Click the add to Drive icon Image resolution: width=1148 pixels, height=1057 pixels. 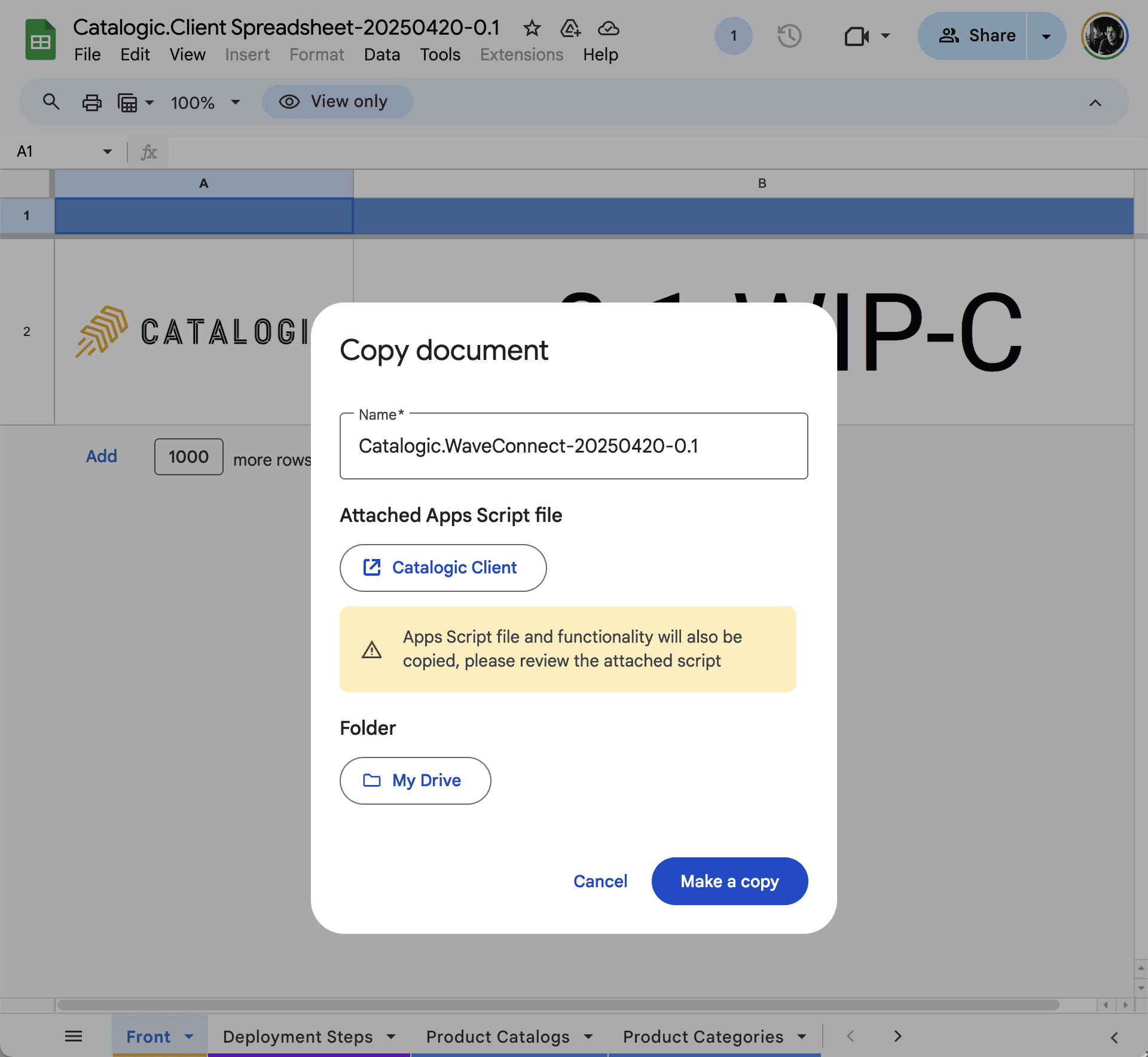click(x=570, y=28)
